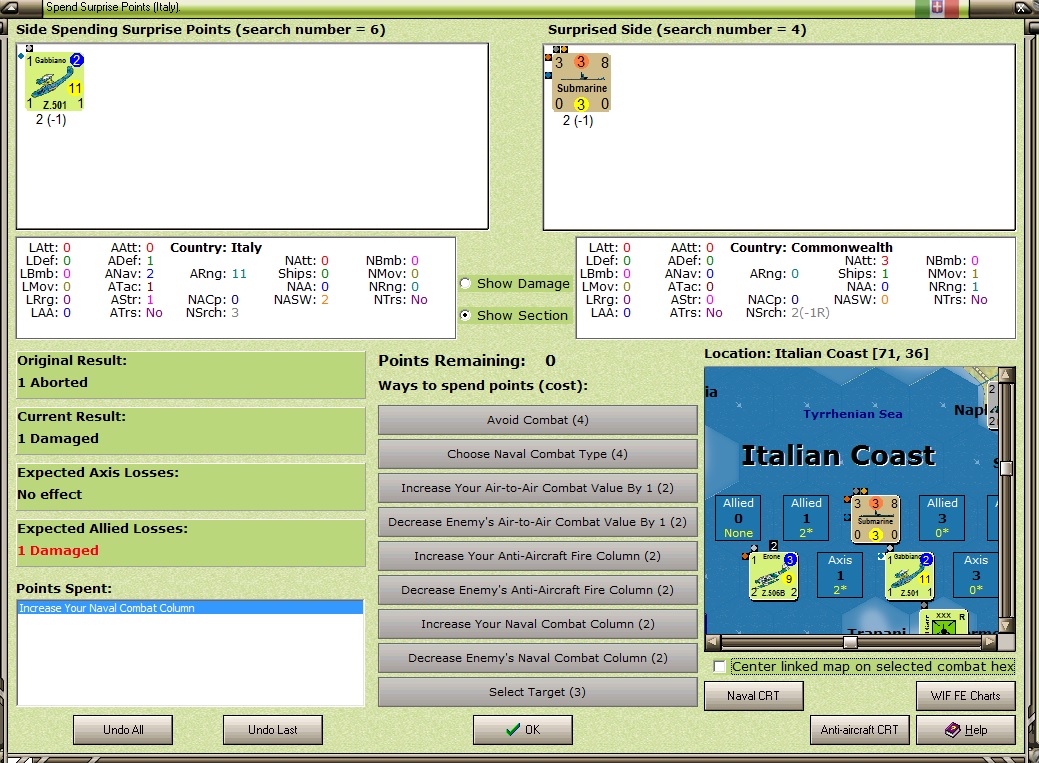Click the Allied 1 2* sea box

point(806,517)
